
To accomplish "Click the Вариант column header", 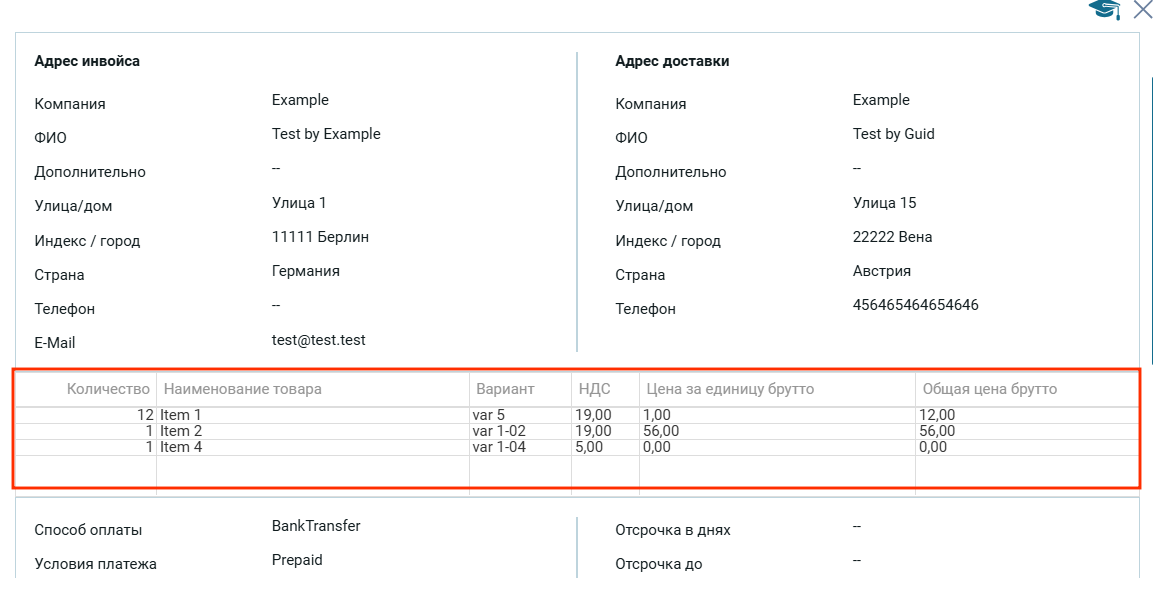I will coord(505,388).
